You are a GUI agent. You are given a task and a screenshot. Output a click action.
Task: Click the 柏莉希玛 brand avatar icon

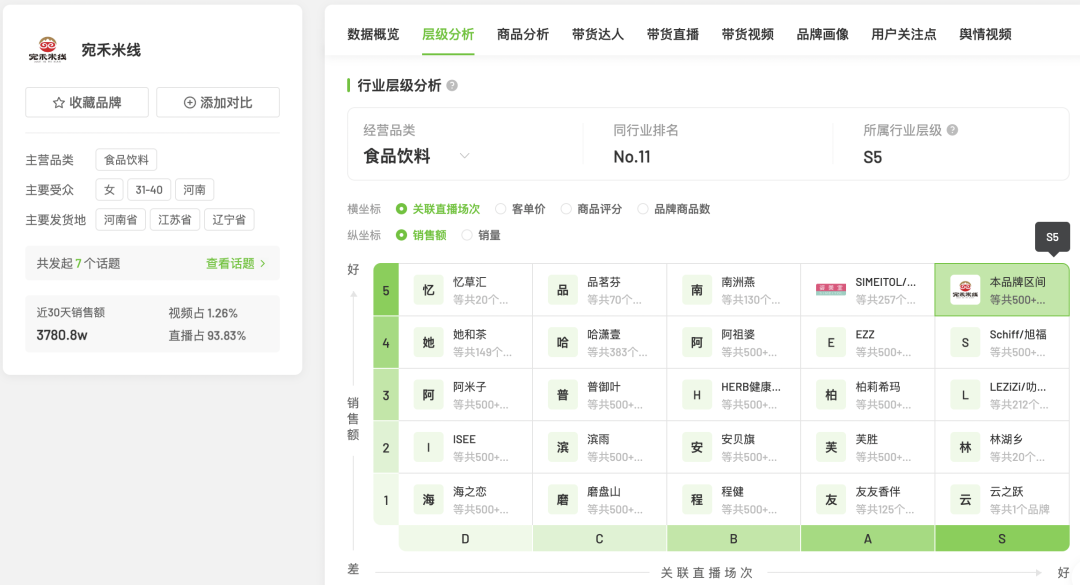pyautogui.click(x=831, y=395)
